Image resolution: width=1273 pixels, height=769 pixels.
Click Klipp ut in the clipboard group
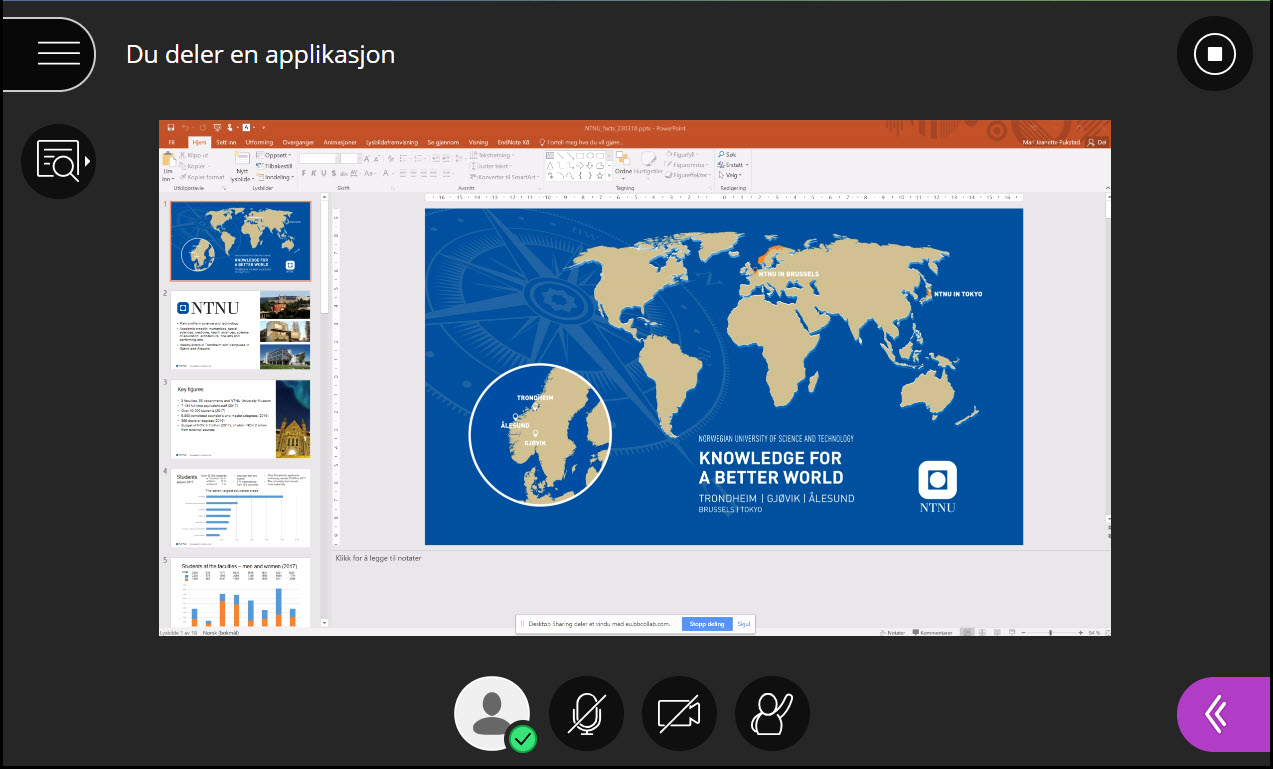tap(194, 156)
